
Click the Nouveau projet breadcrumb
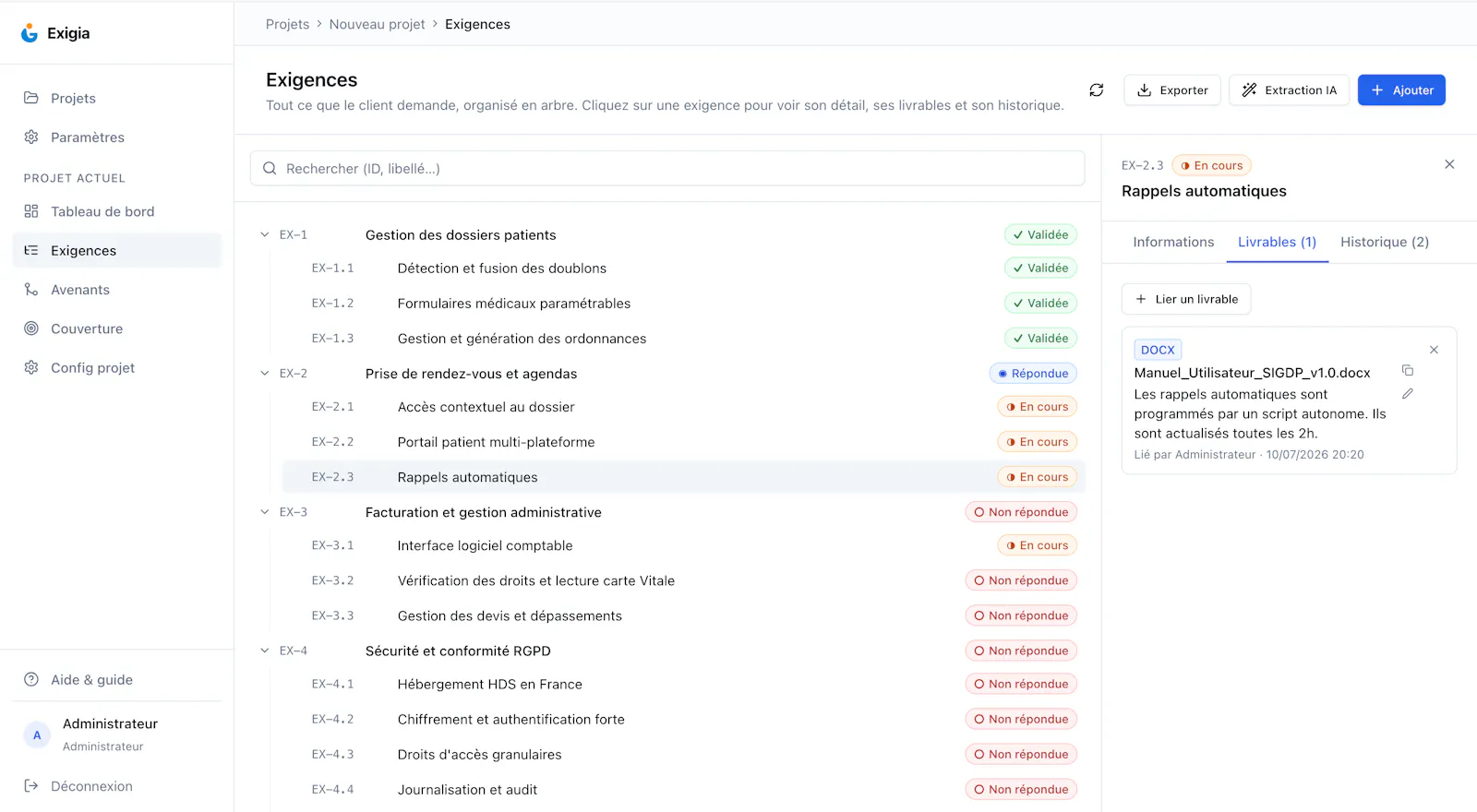pyautogui.click(x=377, y=24)
